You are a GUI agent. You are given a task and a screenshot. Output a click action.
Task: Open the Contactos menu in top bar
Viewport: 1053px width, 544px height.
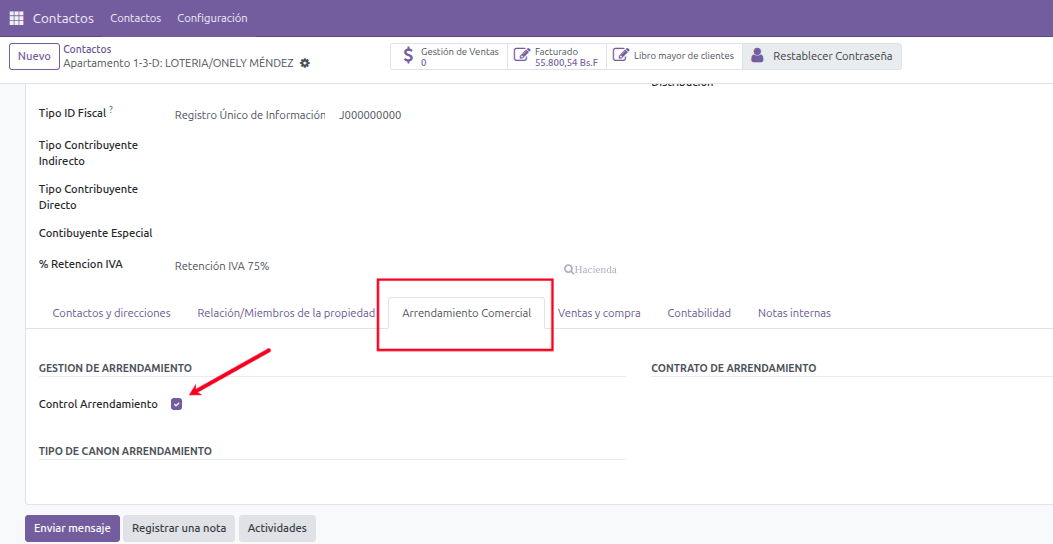pos(135,18)
